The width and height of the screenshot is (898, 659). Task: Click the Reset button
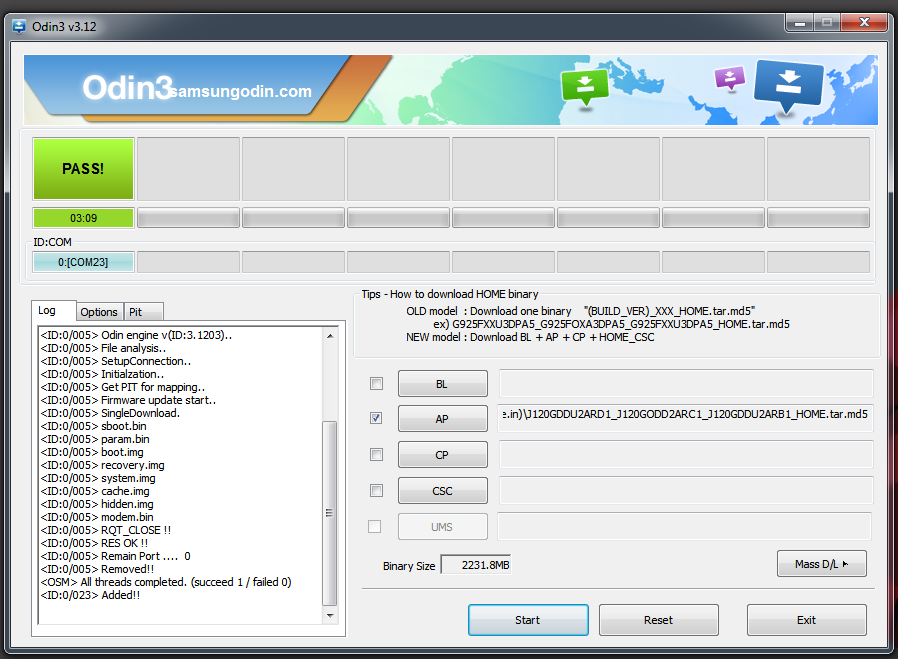pyautogui.click(x=659, y=620)
